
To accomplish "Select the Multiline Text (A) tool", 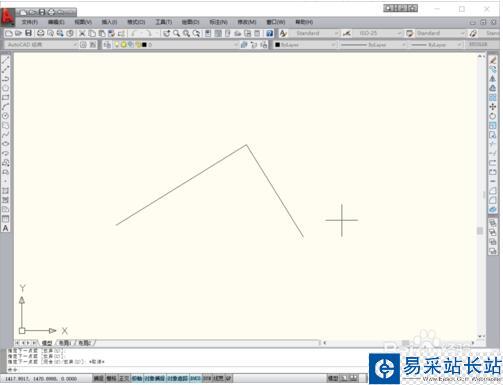I will point(6,228).
